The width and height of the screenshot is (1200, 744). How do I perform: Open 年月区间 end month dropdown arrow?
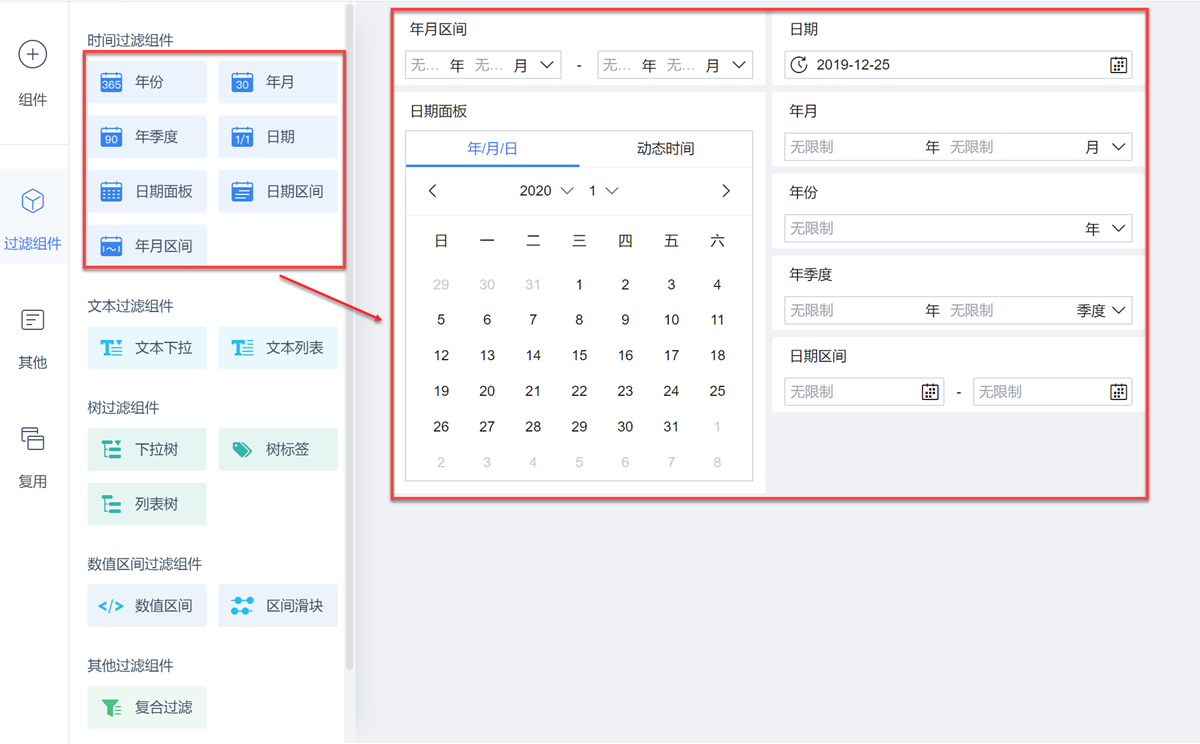739,65
